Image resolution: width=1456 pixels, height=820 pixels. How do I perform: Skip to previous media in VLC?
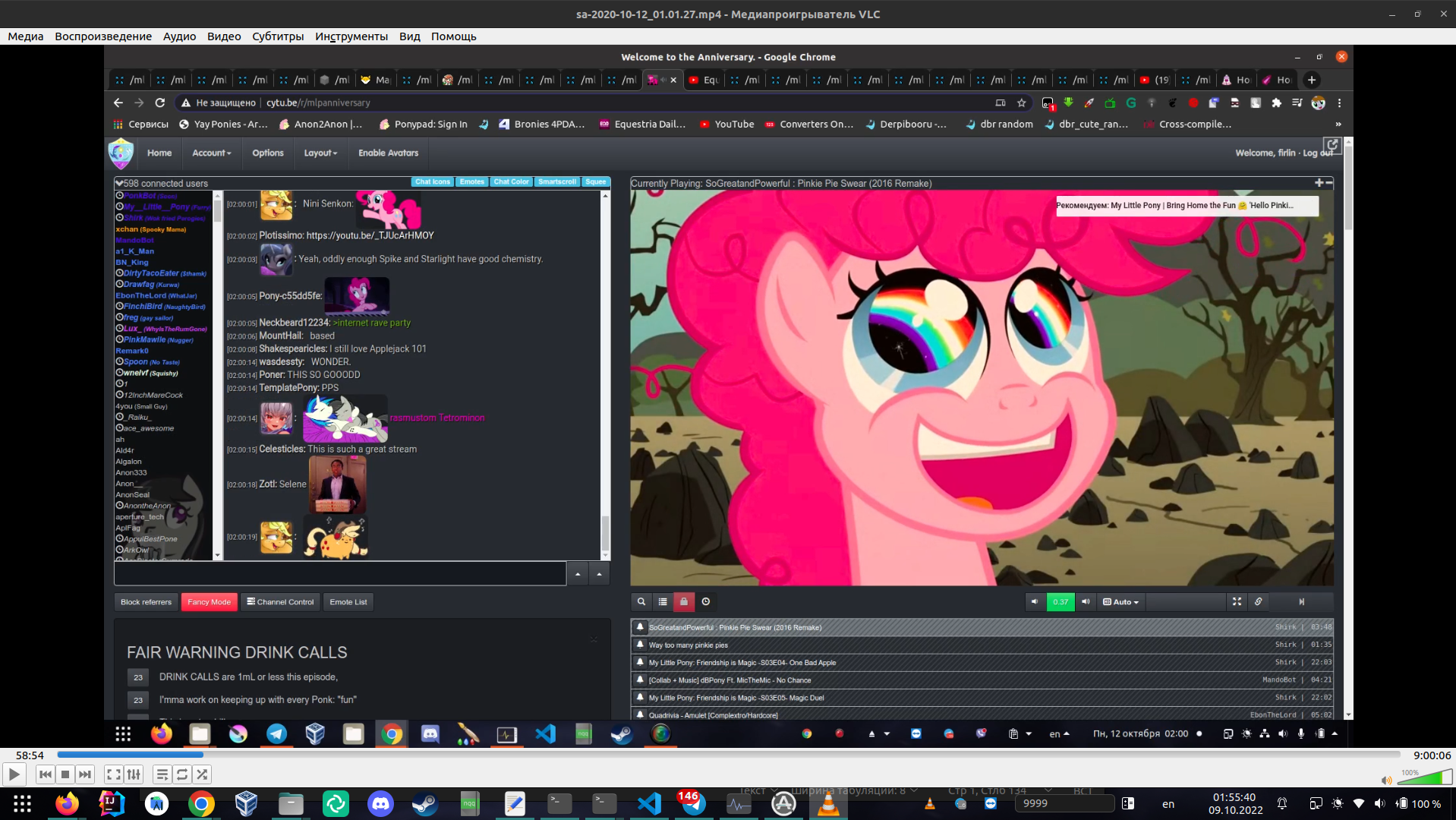click(46, 774)
